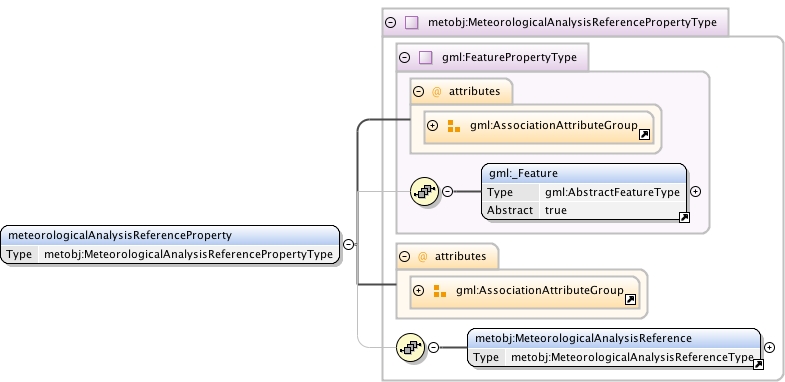The image size is (785, 382).
Task: Click attribute group icon in gml:FeaturePropertyType
Action: (x=454, y=126)
